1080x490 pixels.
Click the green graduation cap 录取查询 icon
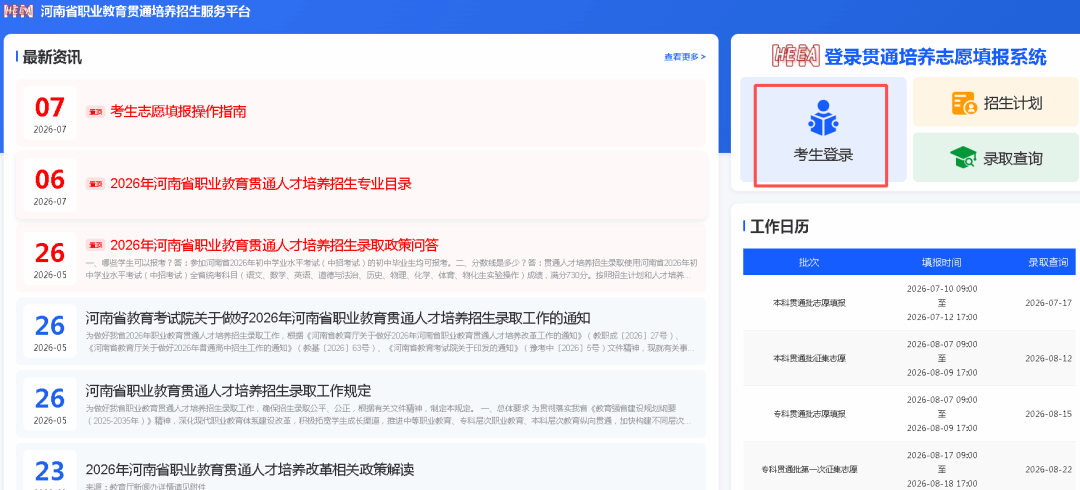click(x=963, y=159)
